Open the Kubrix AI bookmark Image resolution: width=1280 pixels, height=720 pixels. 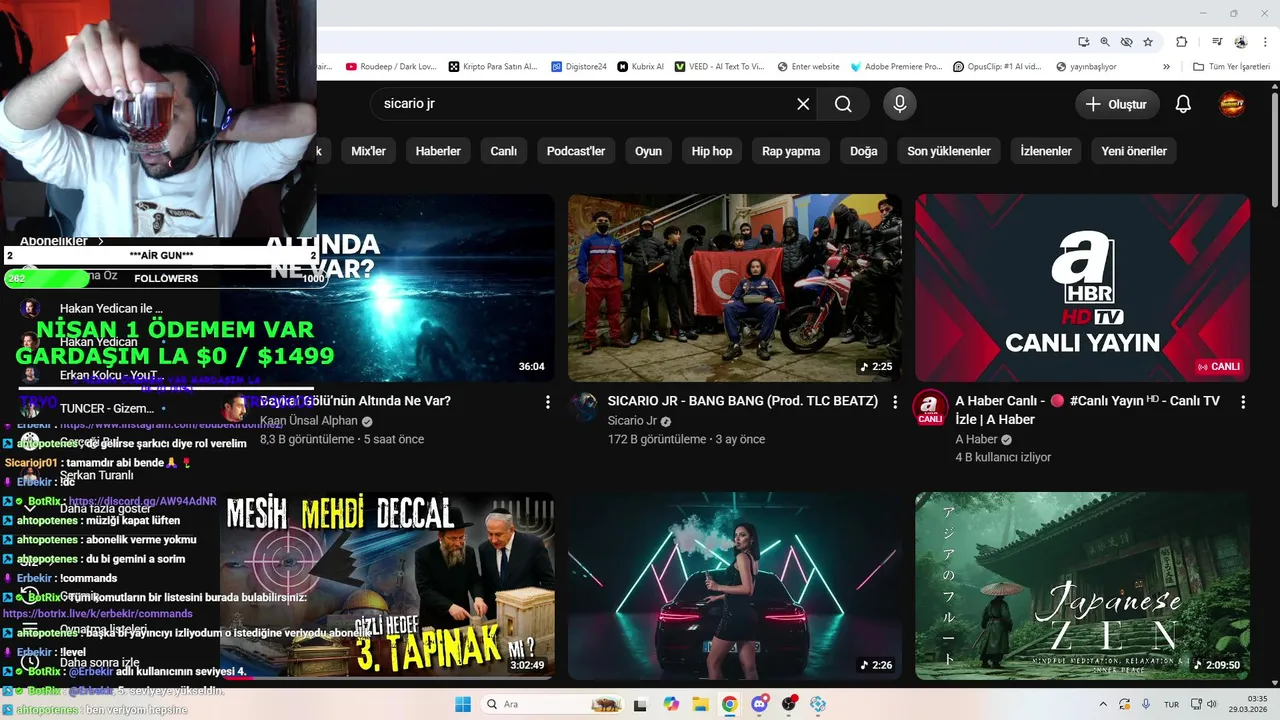(641, 67)
